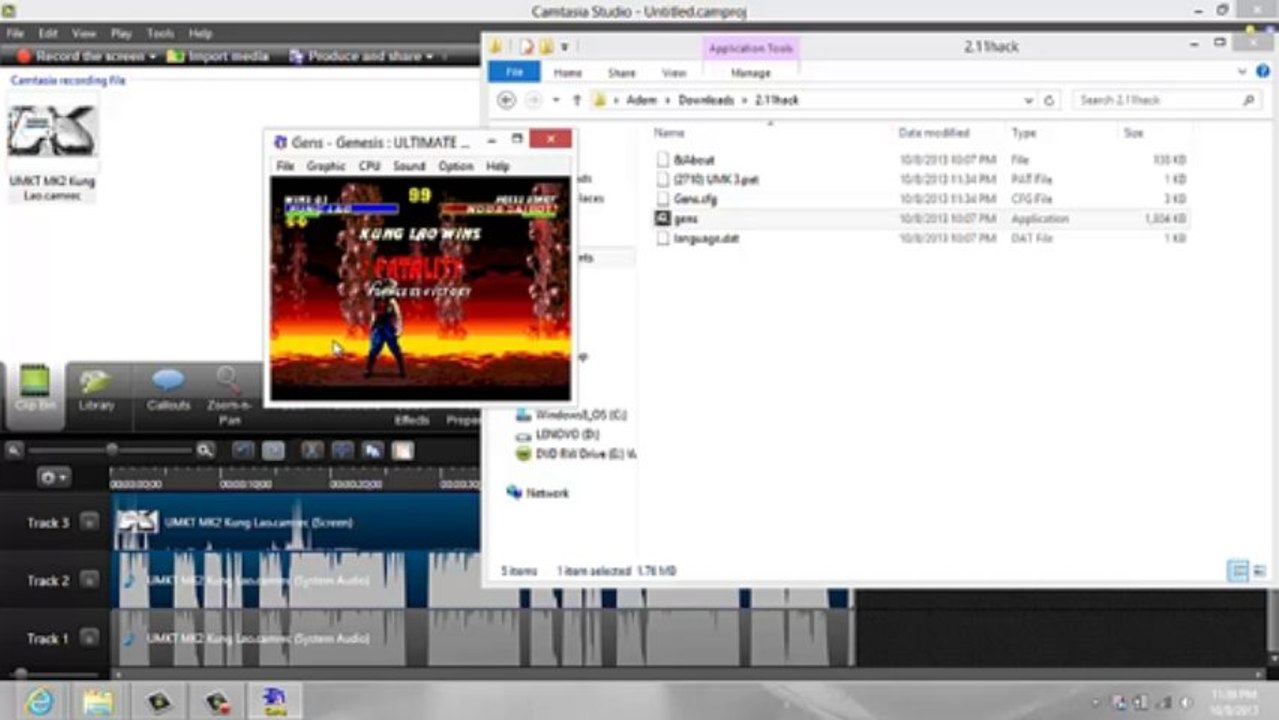This screenshot has height=720, width=1279.
Task: Click the timeline zoom in magnifier
Action: coord(205,450)
